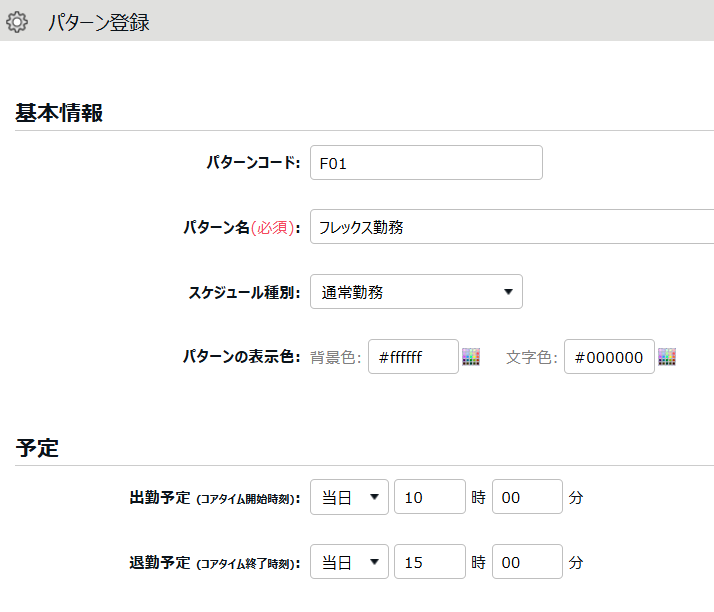Expand the スケジュール種別 dropdown
This screenshot has width=714, height=612.
click(416, 292)
